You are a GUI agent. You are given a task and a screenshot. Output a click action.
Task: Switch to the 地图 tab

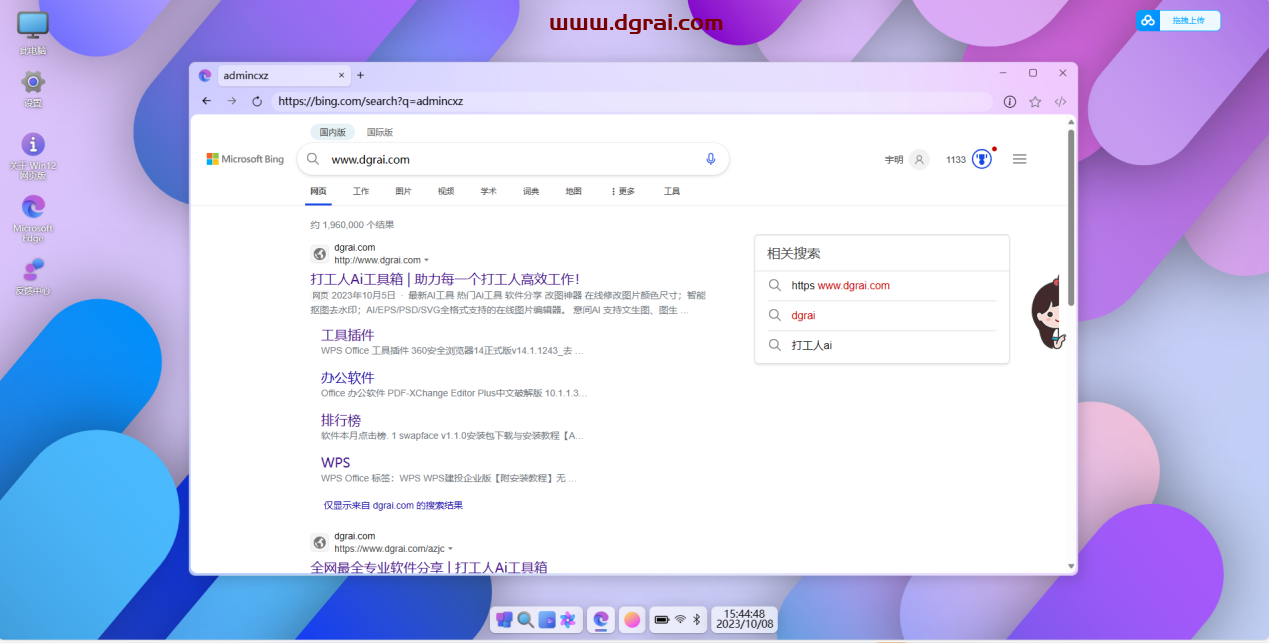(573, 191)
